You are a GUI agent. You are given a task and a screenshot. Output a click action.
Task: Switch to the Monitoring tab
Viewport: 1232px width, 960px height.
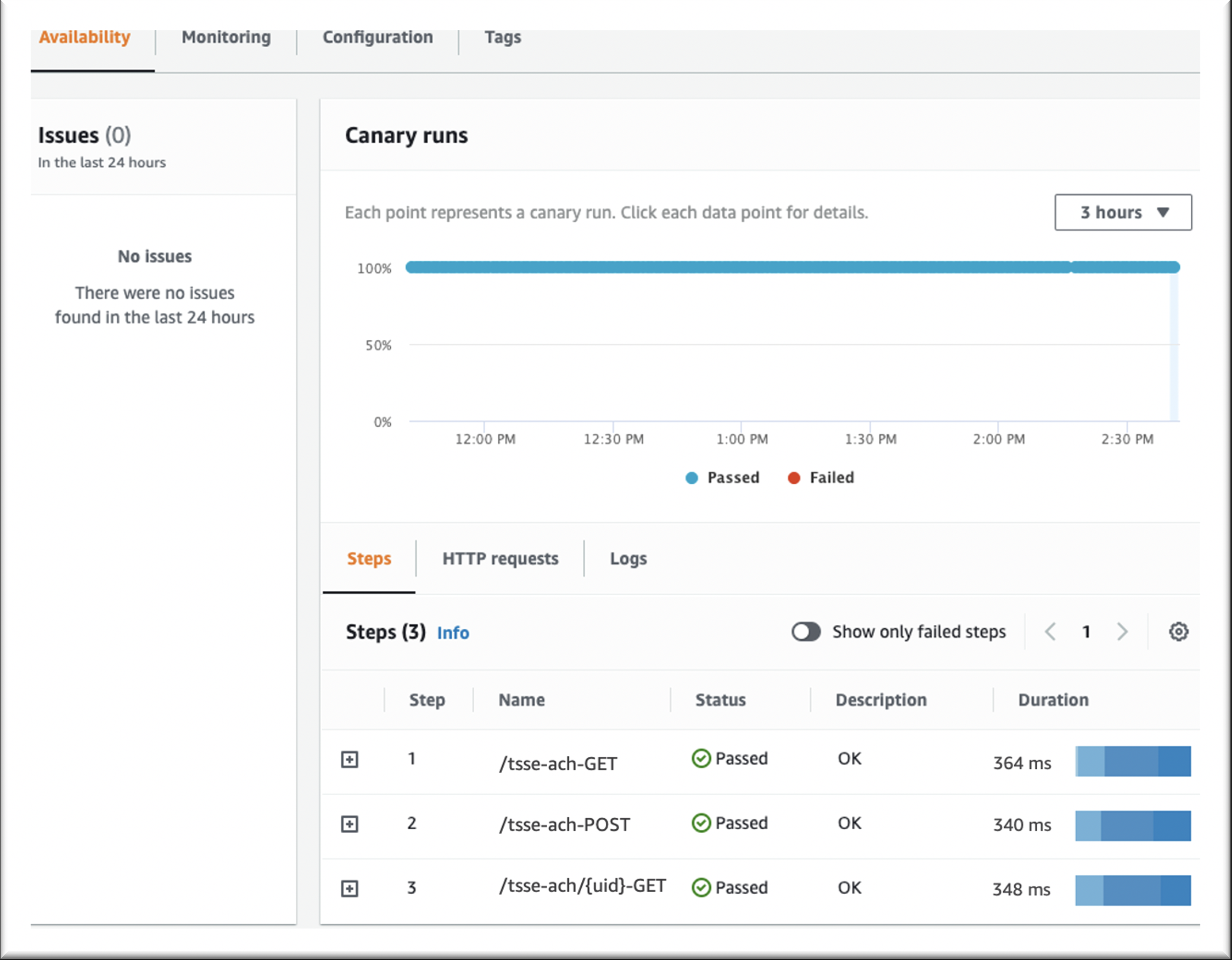[226, 37]
